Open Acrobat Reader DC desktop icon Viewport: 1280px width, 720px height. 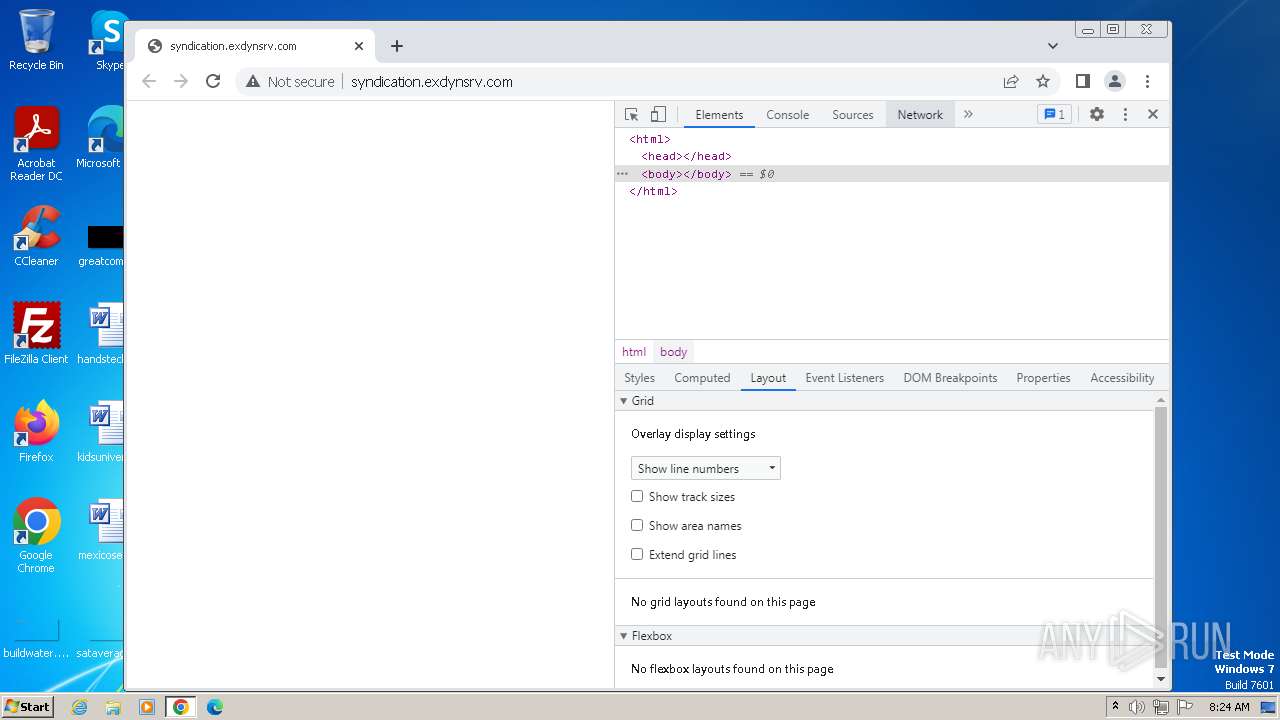(36, 144)
